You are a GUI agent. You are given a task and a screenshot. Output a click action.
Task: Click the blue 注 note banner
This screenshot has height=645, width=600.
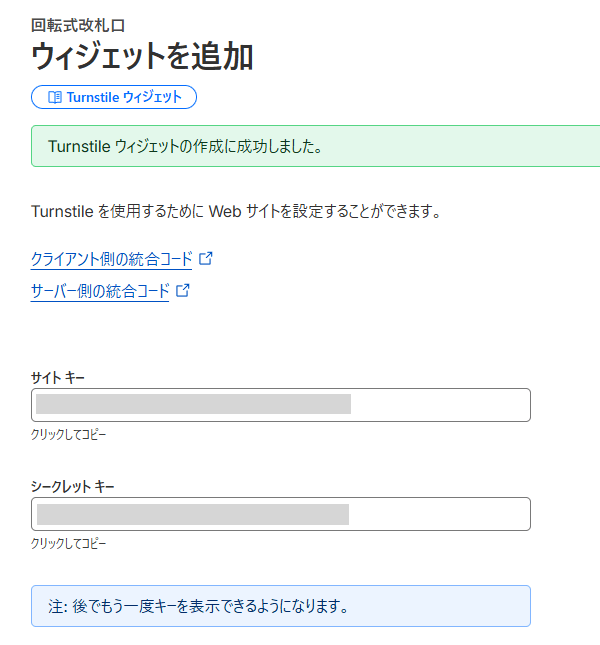tap(280, 606)
